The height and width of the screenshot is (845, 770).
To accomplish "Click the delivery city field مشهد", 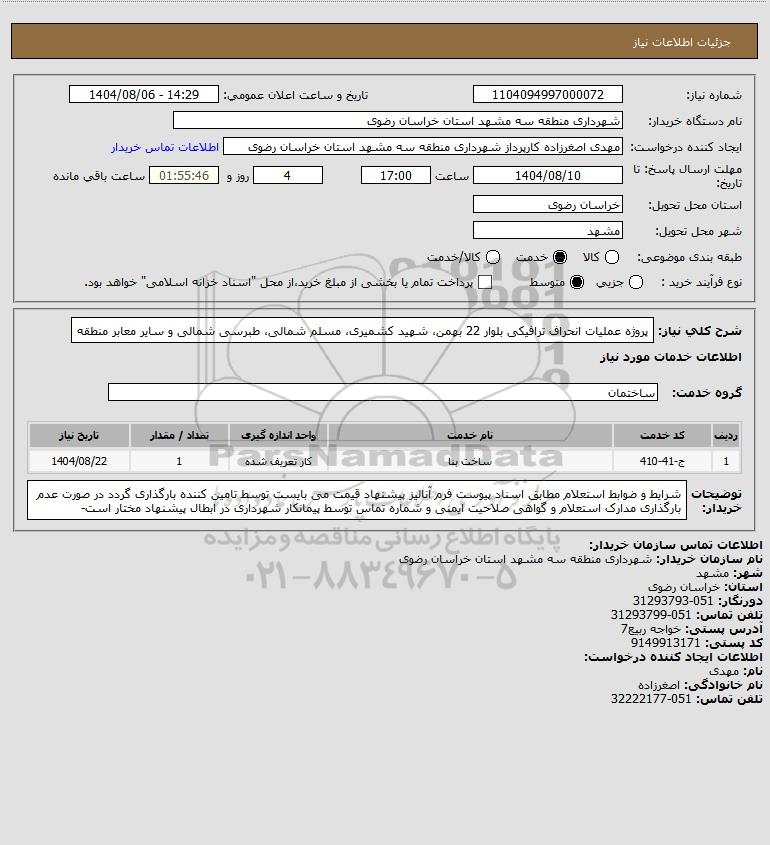I will tap(547, 230).
